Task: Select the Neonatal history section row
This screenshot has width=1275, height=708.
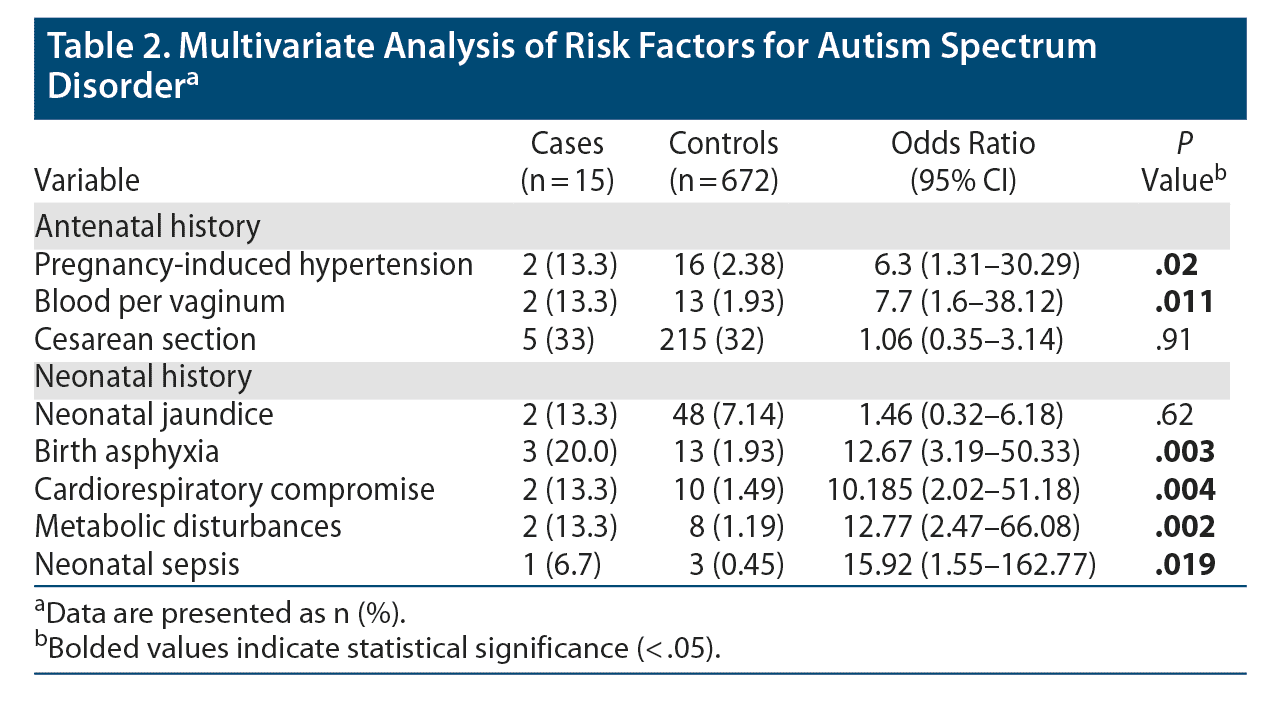Action: 143,377
